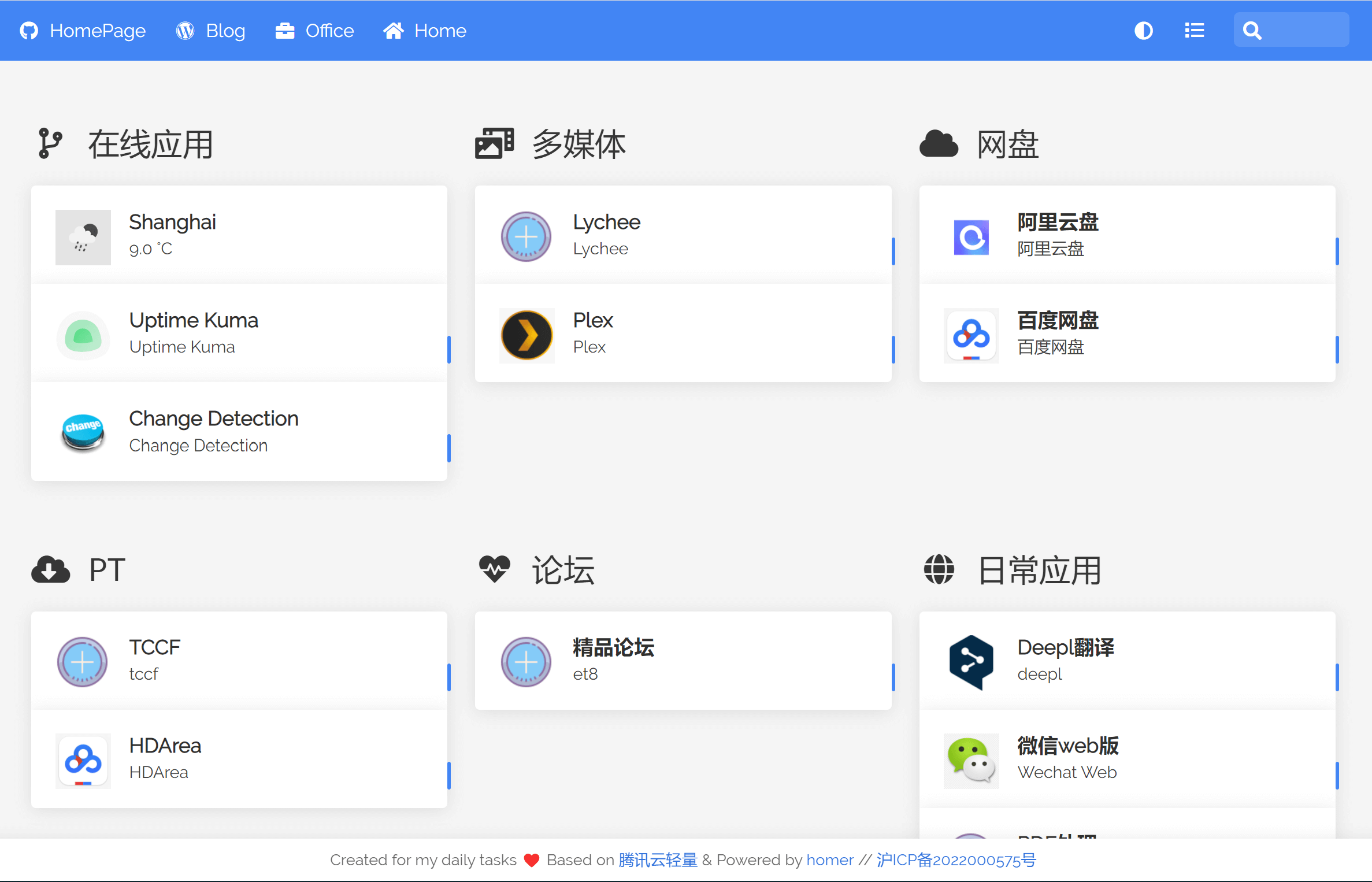Click the house icon beside Home
1372x882 pixels.
click(394, 31)
